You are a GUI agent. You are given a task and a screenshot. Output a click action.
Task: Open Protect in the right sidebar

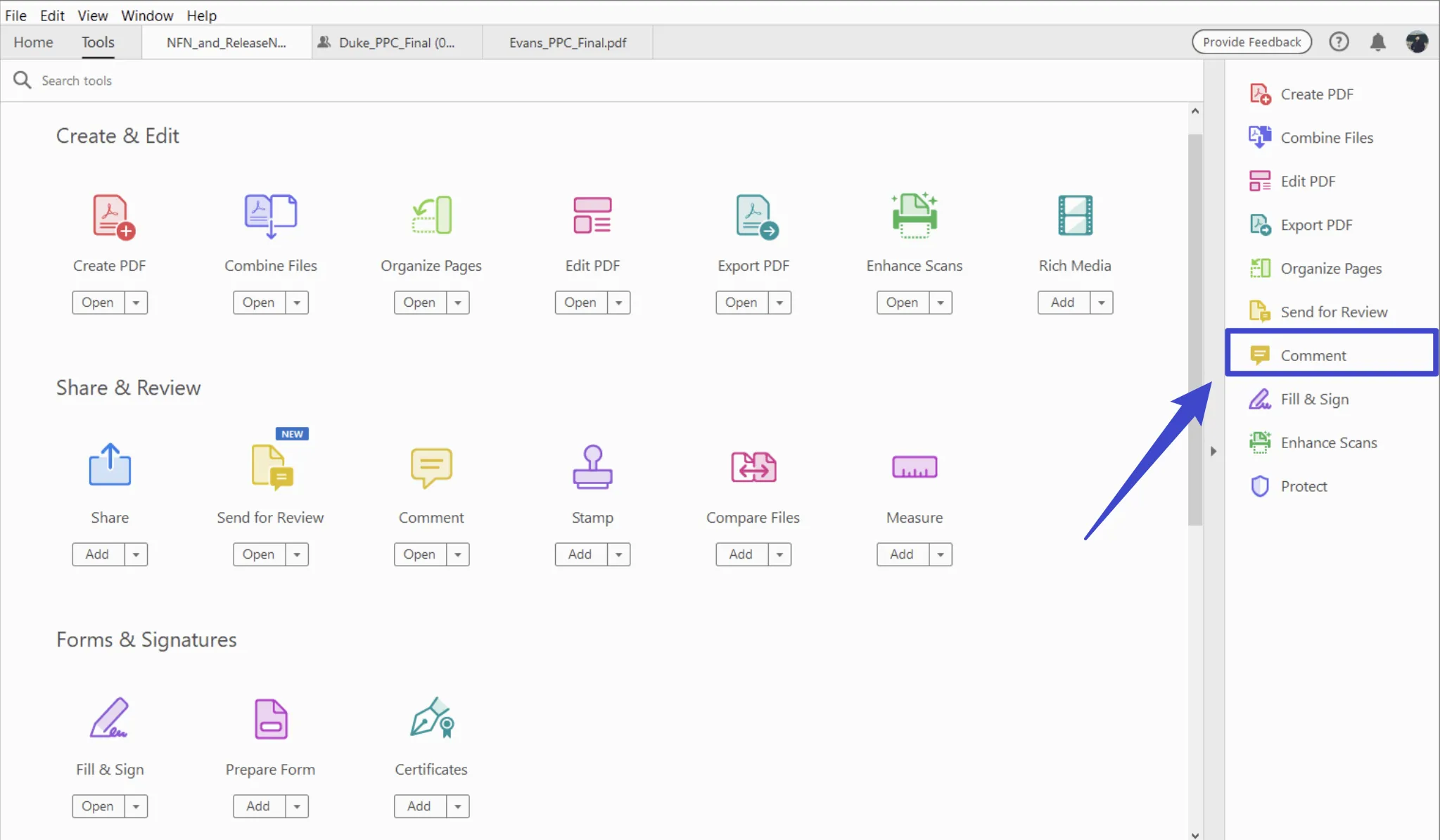point(1303,486)
